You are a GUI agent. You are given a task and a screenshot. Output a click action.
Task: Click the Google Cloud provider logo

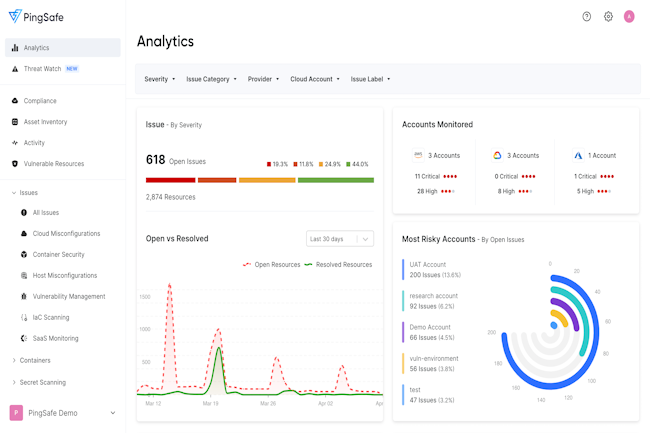(497, 155)
